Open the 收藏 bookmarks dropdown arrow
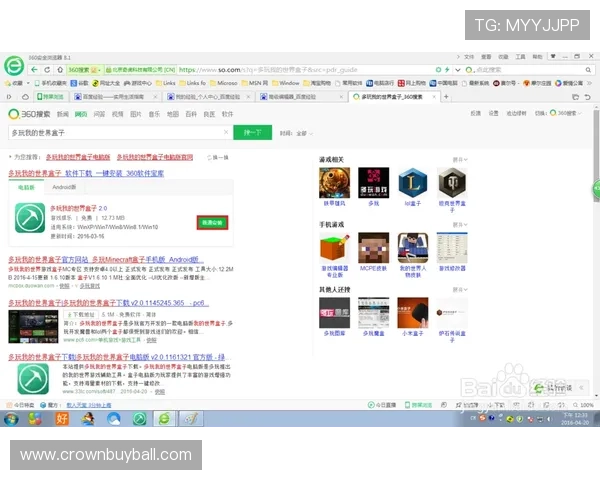 [x=28, y=83]
